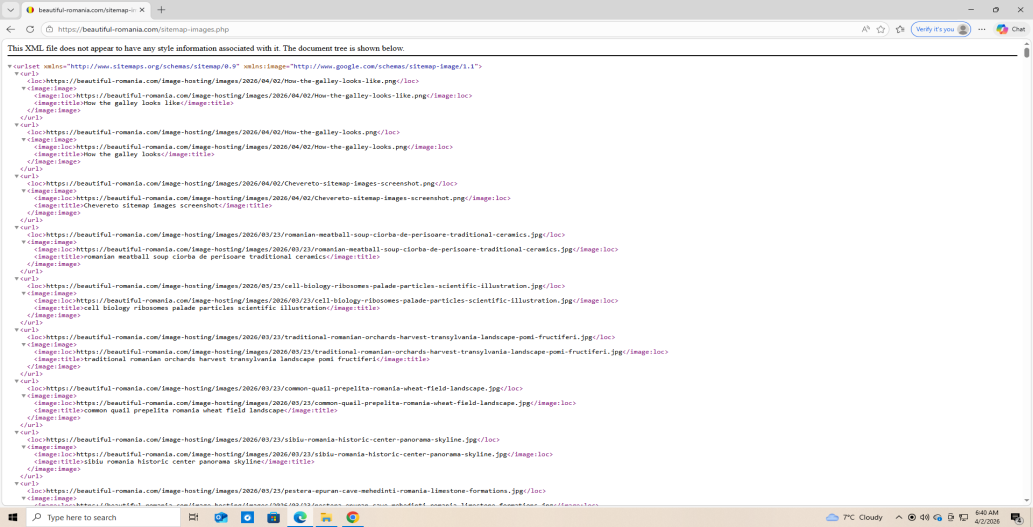Open Copilot Chat sidebar
Viewport: 1033px width, 527px height.
click(x=1010, y=29)
